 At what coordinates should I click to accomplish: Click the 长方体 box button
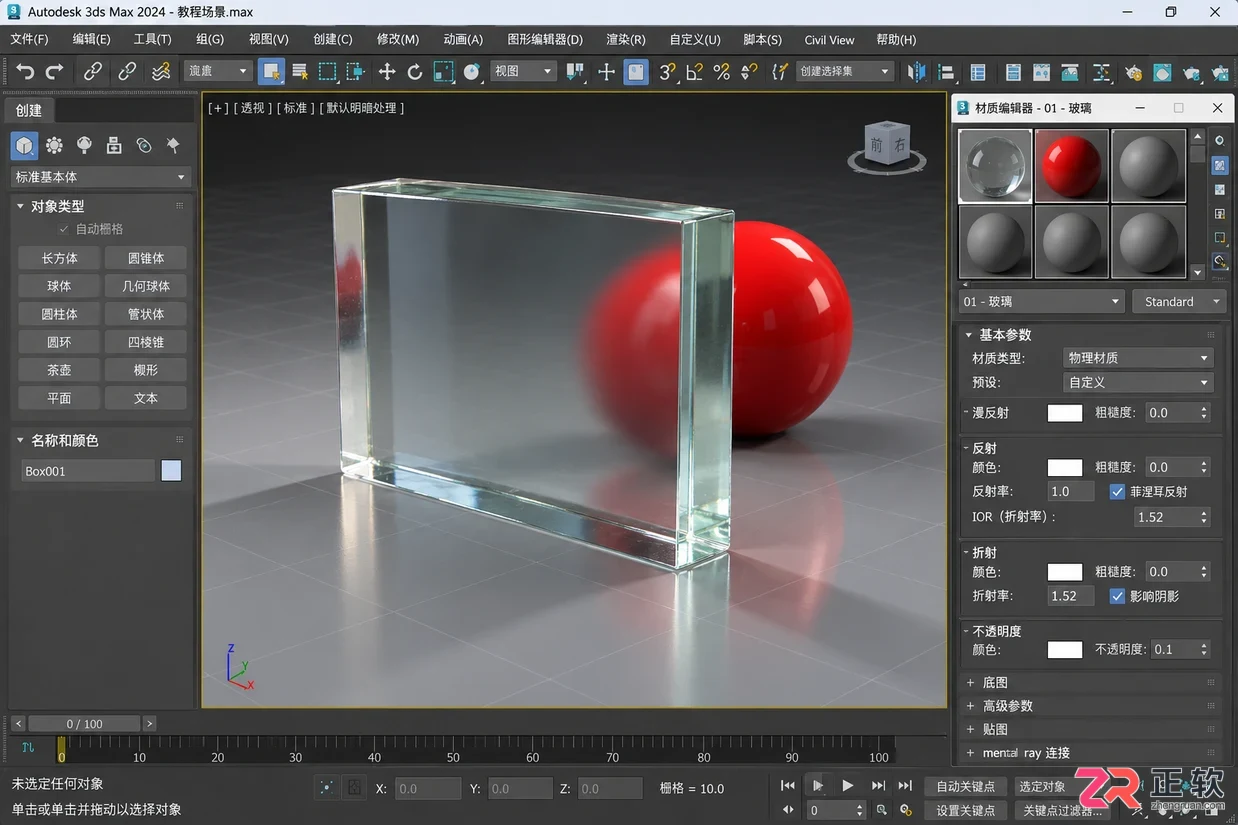point(59,258)
